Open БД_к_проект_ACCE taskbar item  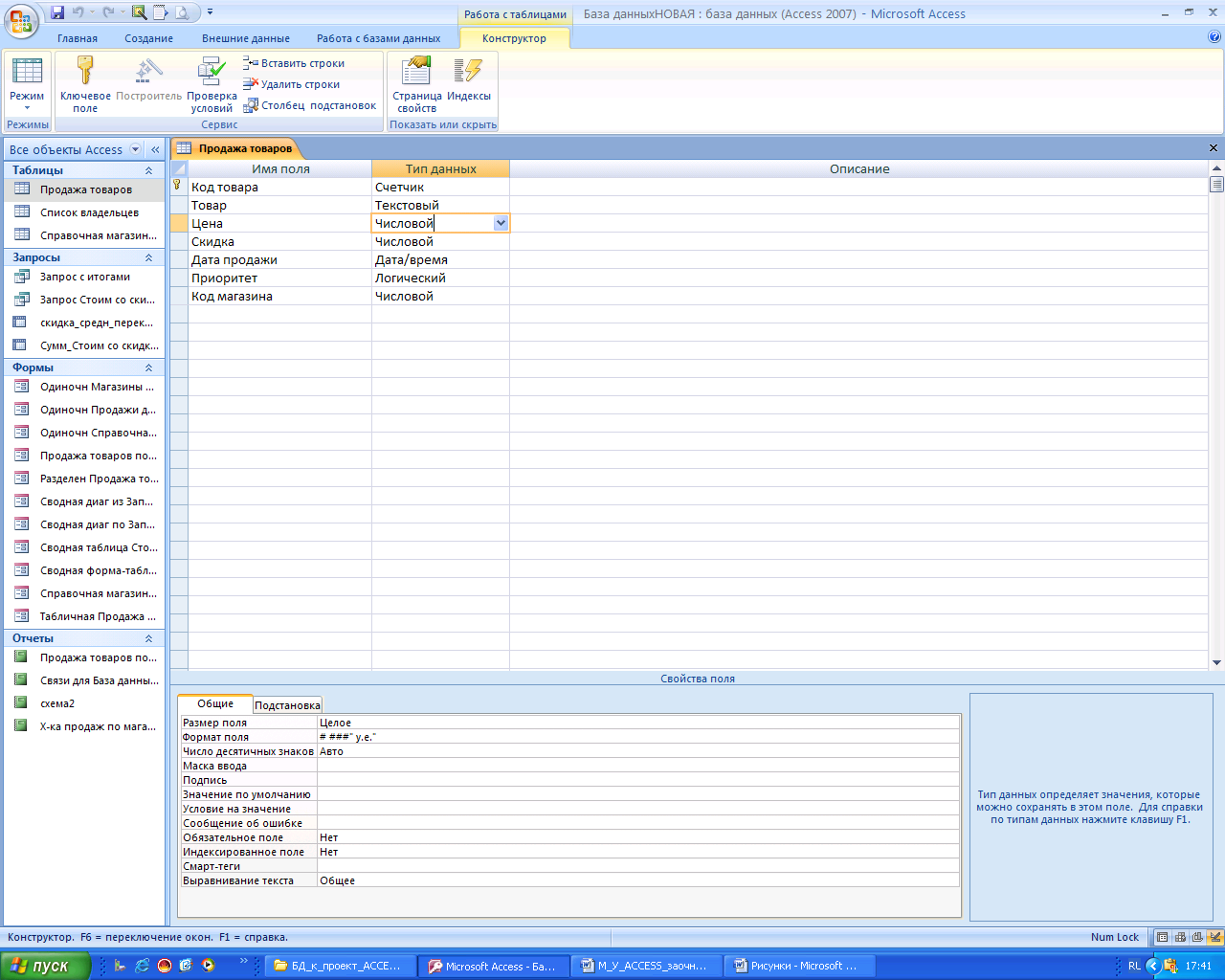341,966
